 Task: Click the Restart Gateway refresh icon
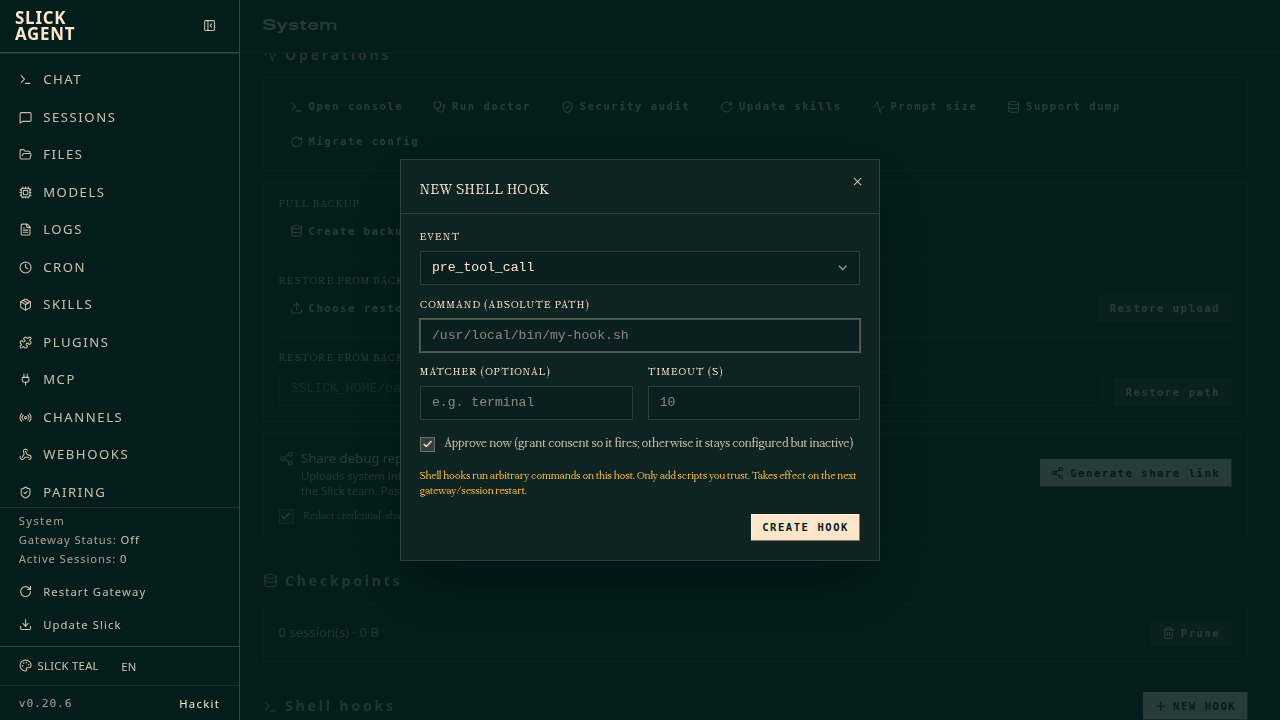tap(26, 592)
